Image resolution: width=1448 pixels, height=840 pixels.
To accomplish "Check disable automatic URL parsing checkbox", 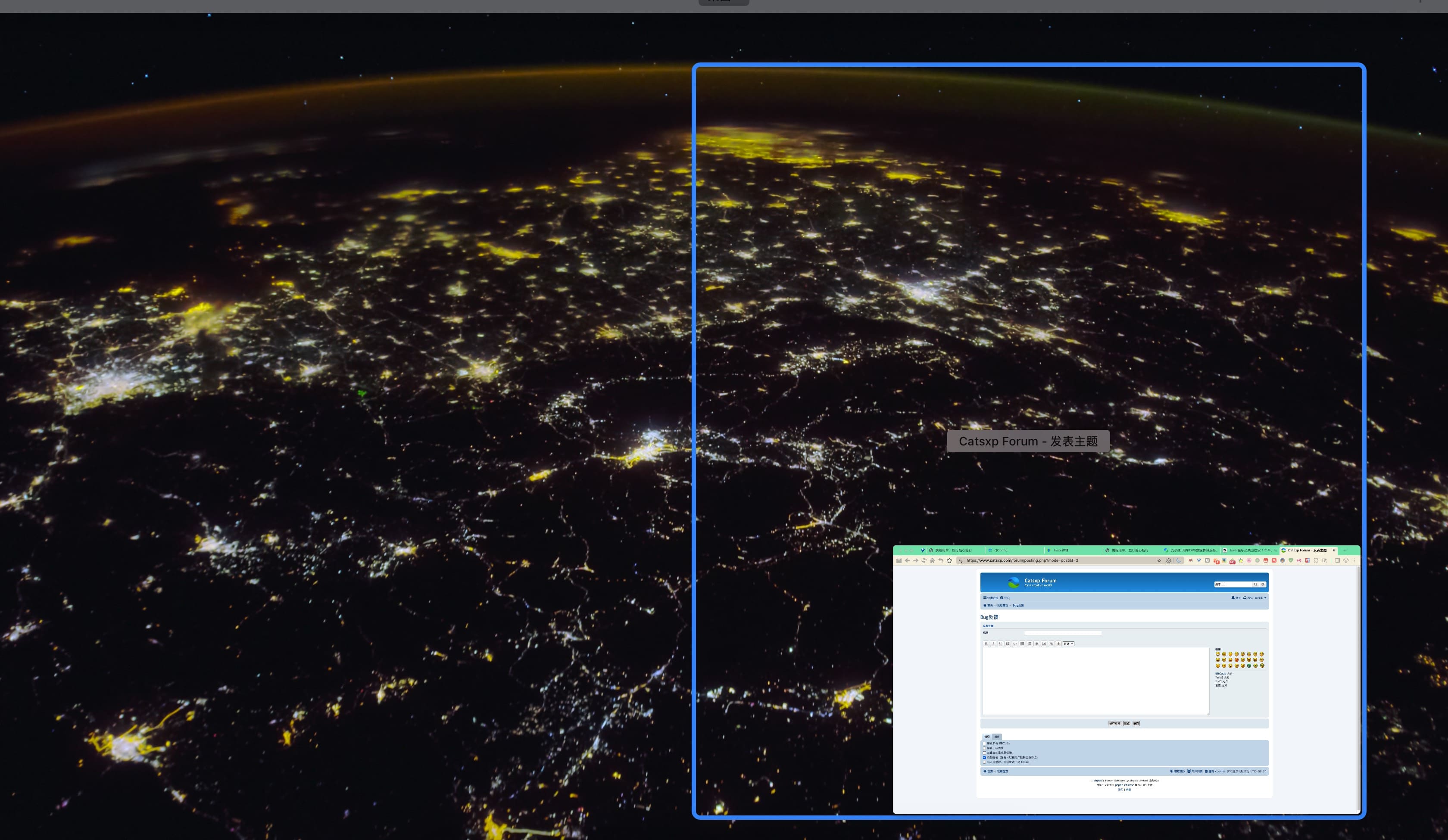I will 985,753.
